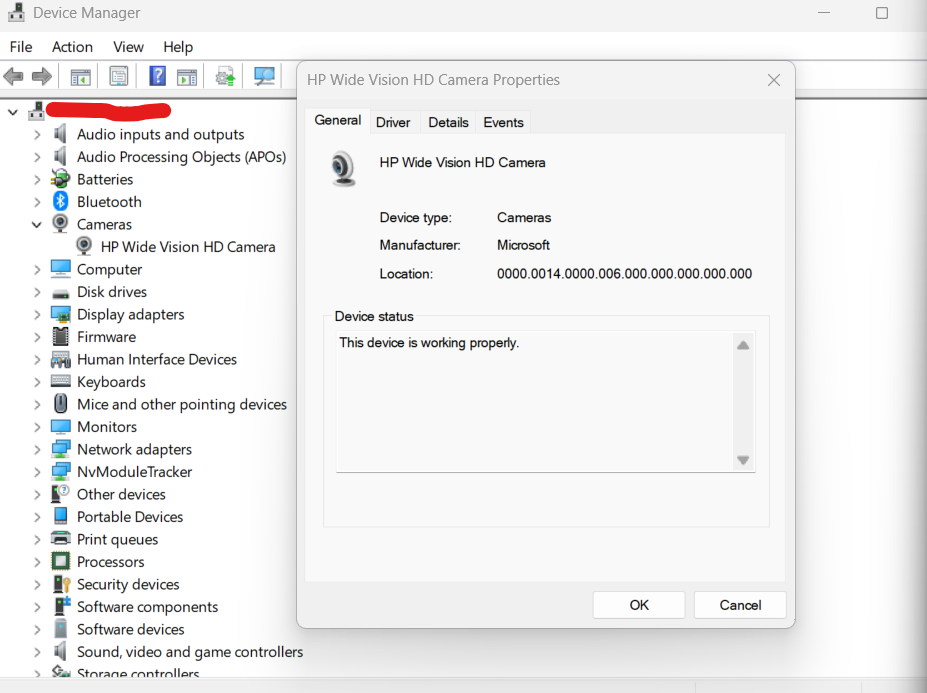Viewport: 927px width, 693px height.
Task: Click the Cancel button
Action: 739,604
